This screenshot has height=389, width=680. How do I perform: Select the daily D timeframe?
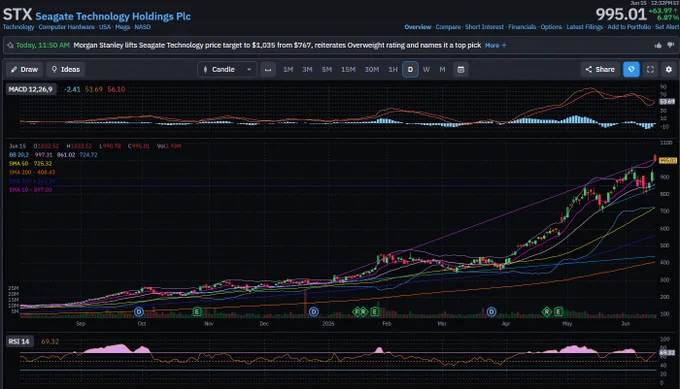coord(410,69)
